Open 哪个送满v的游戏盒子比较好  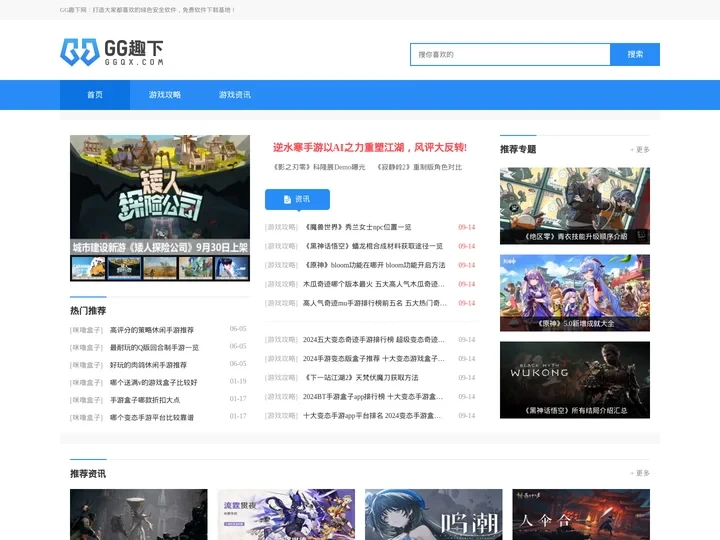click(153, 382)
